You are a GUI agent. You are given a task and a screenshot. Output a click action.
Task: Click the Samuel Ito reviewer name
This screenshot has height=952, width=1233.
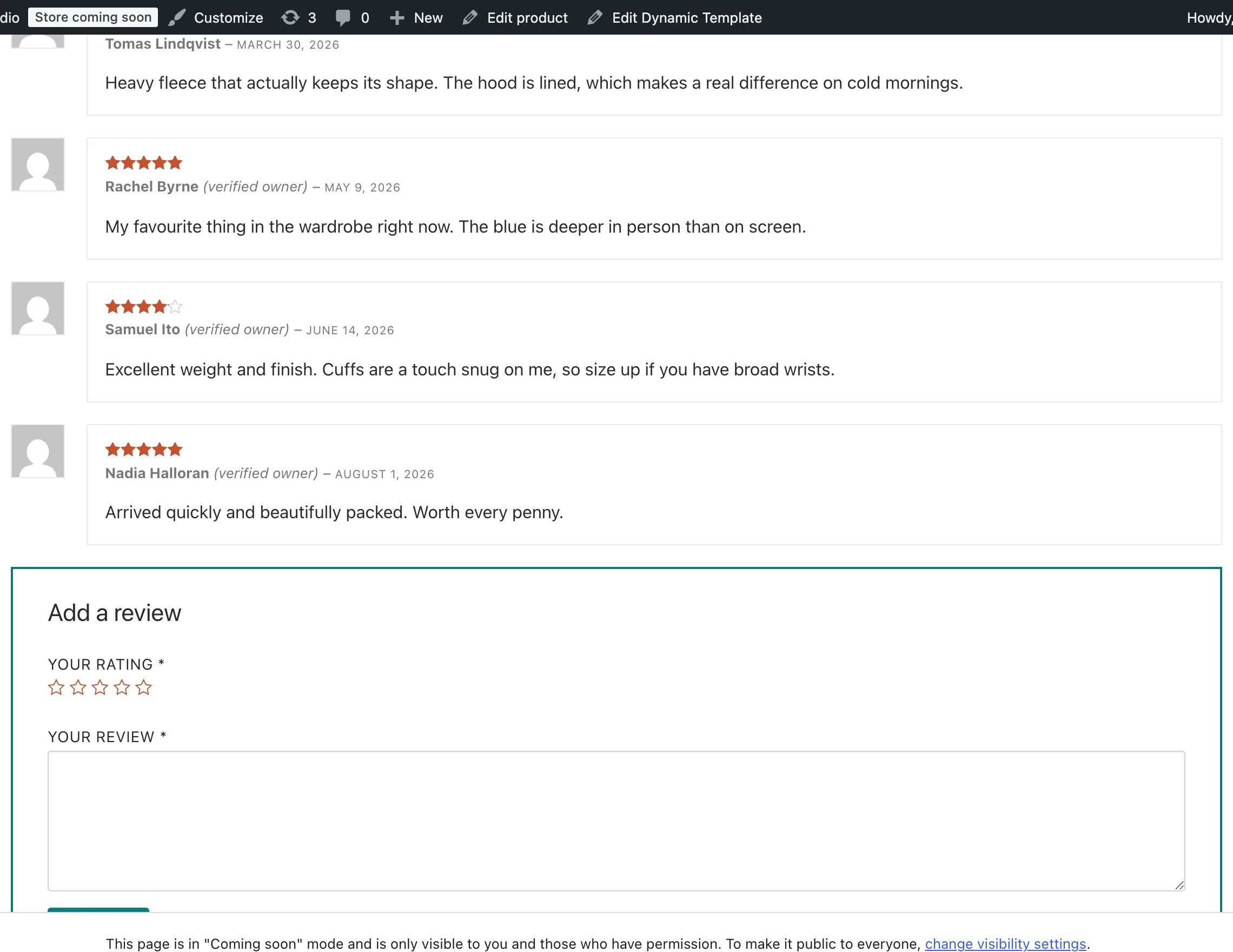tap(142, 329)
